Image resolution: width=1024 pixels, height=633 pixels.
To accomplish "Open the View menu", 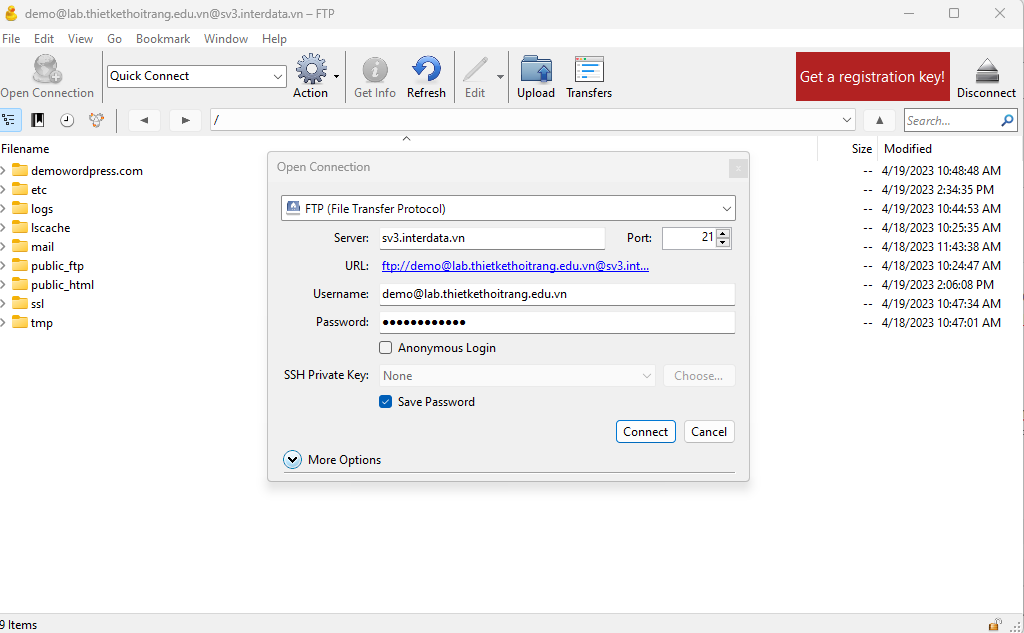I will pyautogui.click(x=80, y=39).
